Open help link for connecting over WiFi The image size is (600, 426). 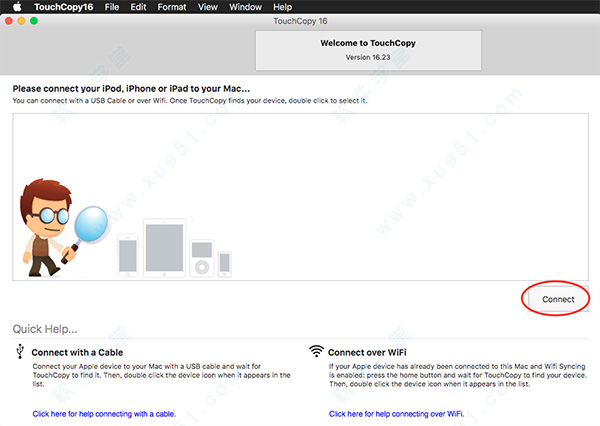(x=396, y=414)
